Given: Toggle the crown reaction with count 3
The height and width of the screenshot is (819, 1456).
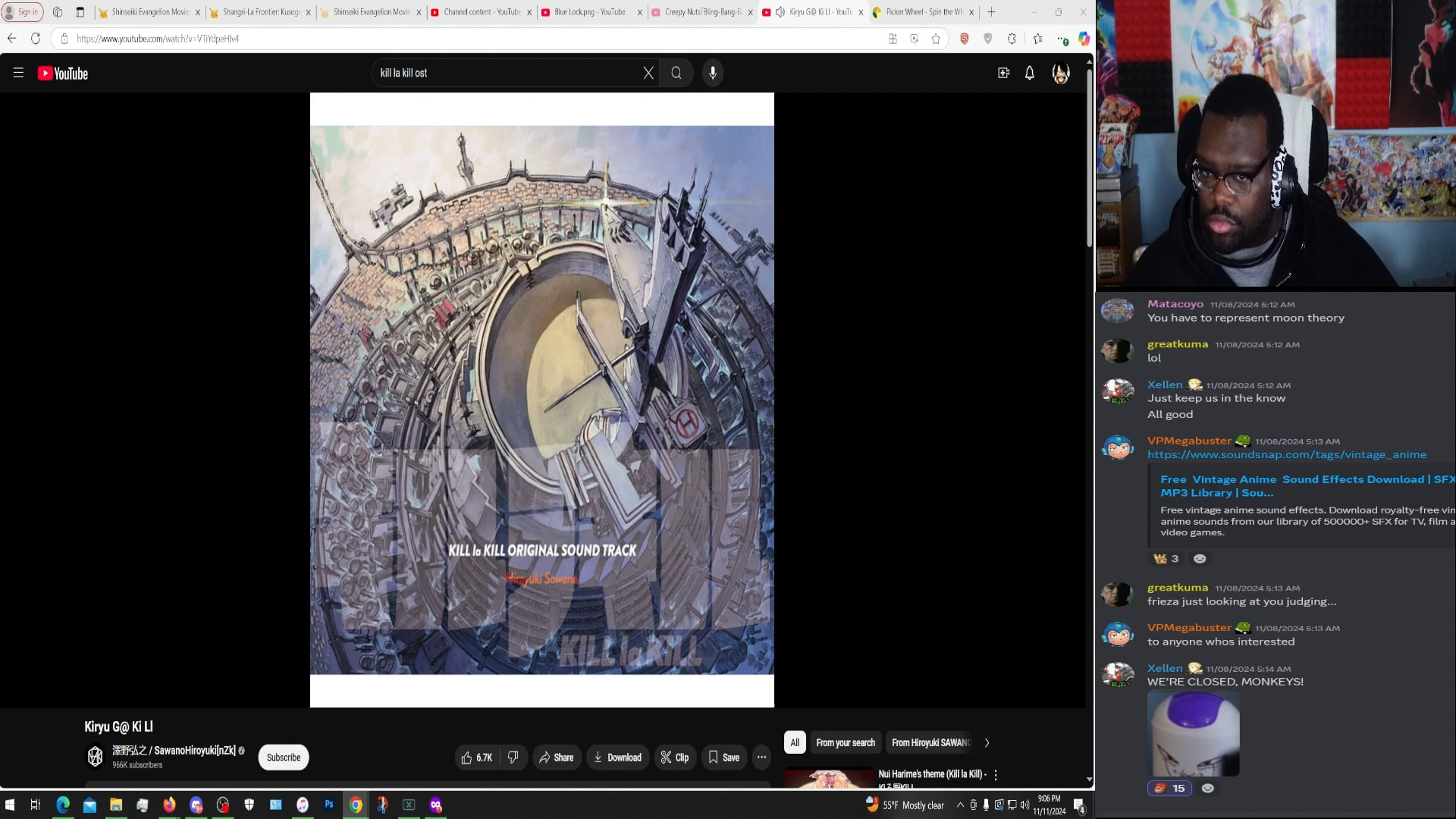Looking at the screenshot, I should tap(1166, 559).
